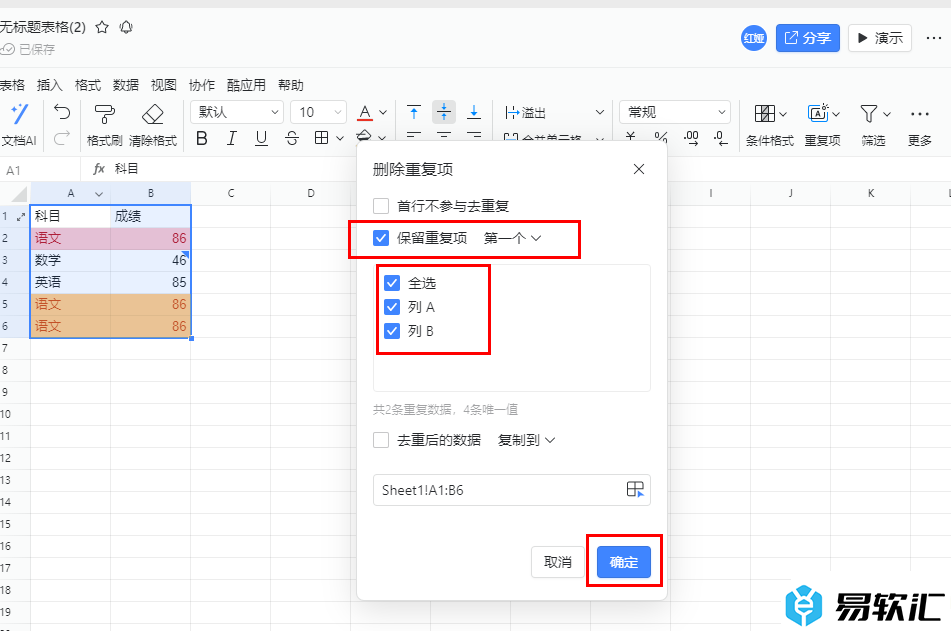Open the Format menu
Viewport: 951px width, 631px height.
tap(87, 85)
